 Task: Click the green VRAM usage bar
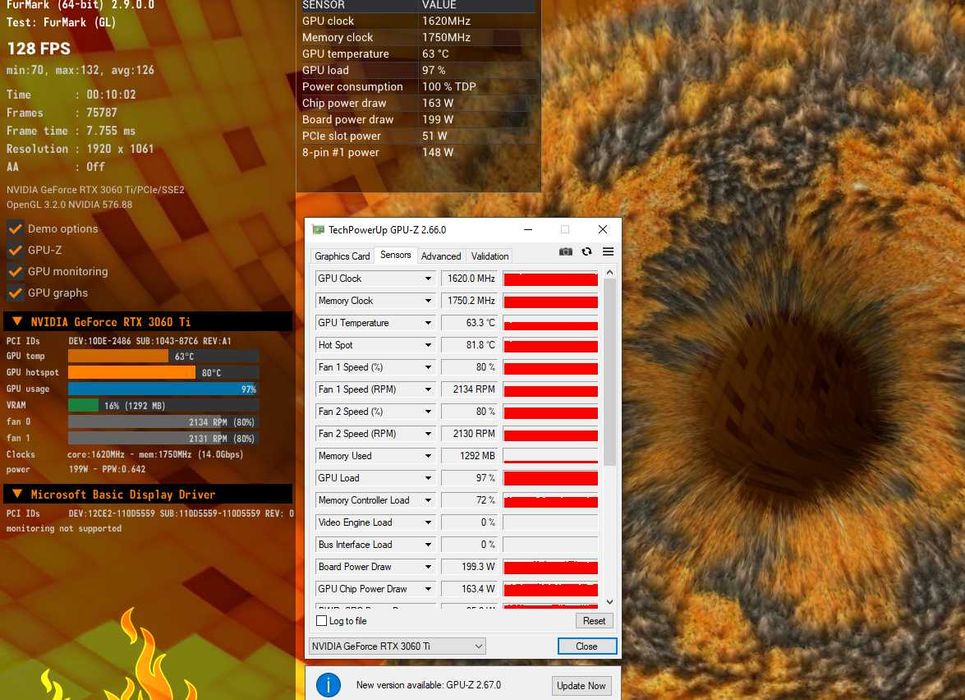tap(83, 405)
